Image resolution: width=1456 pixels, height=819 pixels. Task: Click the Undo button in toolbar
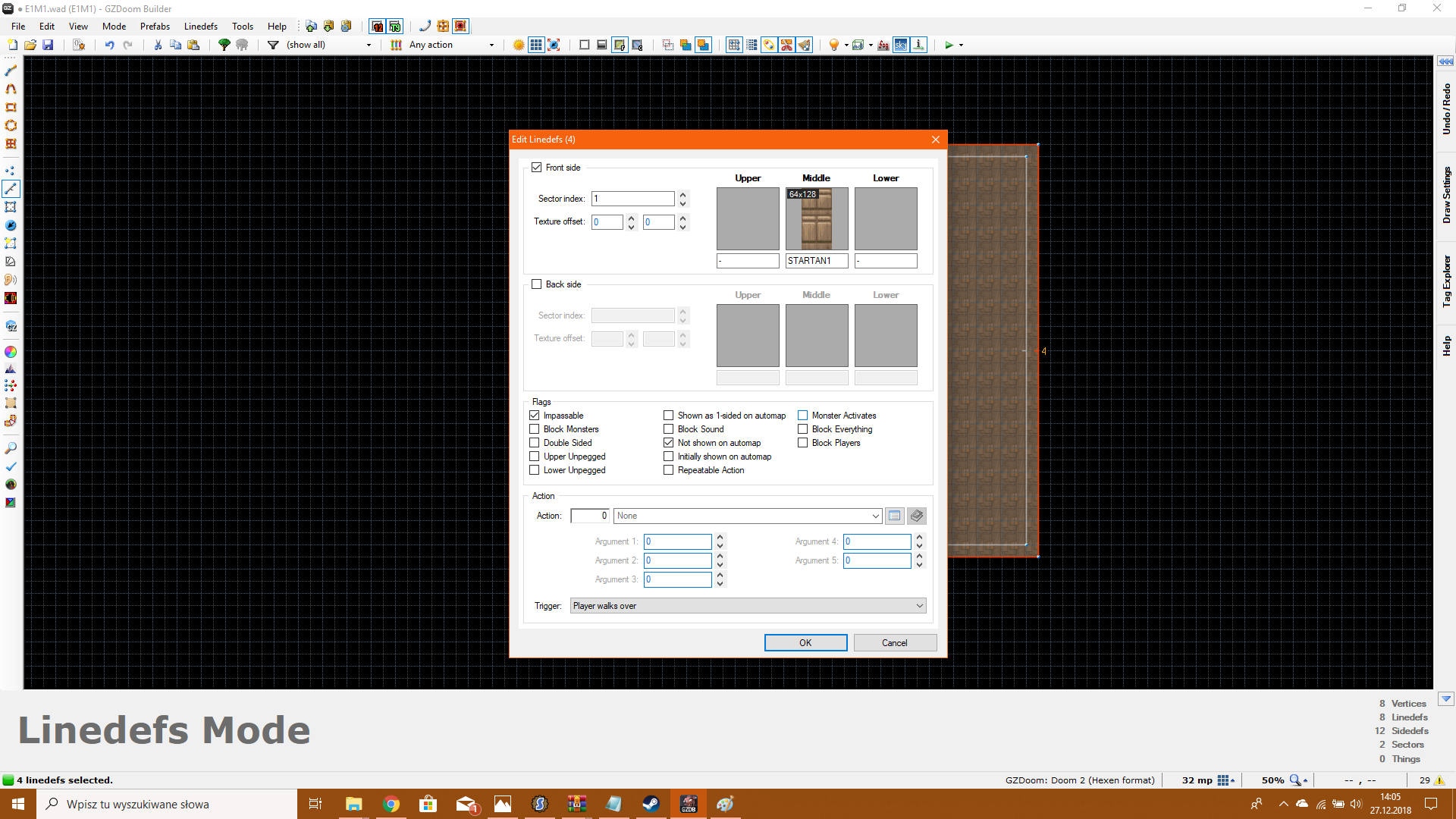point(108,44)
